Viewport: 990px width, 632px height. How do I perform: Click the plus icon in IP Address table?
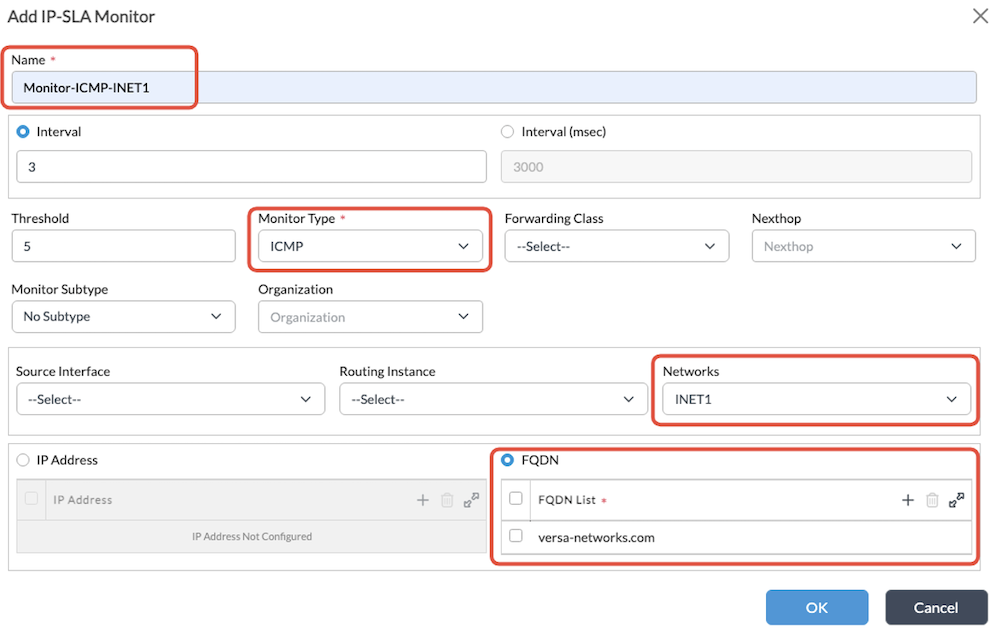pyautogui.click(x=422, y=500)
